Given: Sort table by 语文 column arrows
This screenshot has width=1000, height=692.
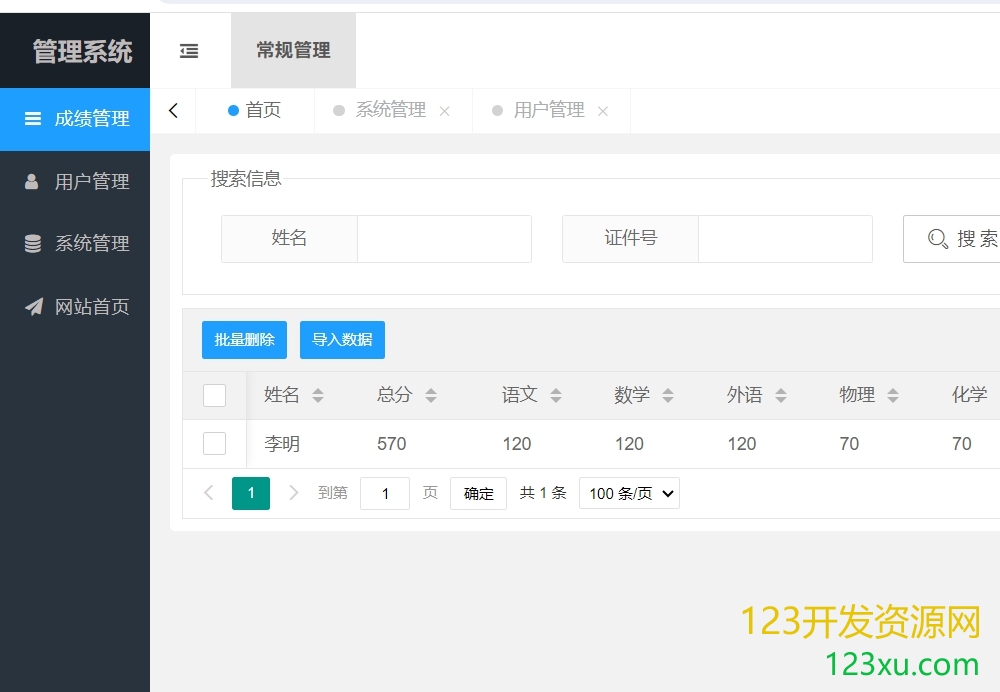Looking at the screenshot, I should coord(556,396).
